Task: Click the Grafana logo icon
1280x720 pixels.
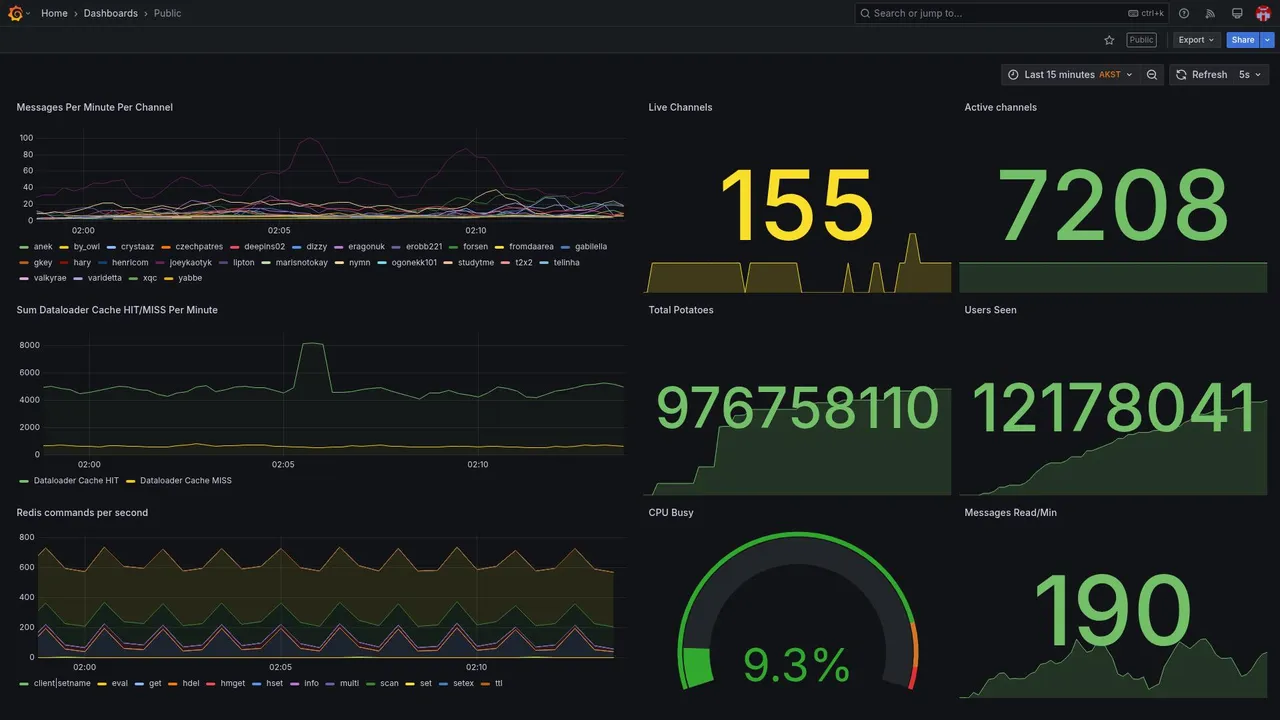Action: click(15, 13)
